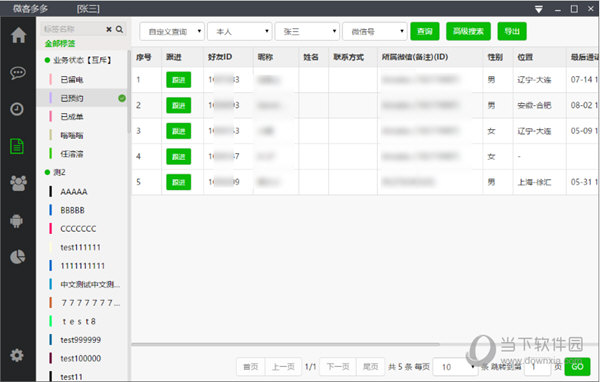The image size is (600, 382).
Task: Click the green GO button
Action: [x=577, y=367]
